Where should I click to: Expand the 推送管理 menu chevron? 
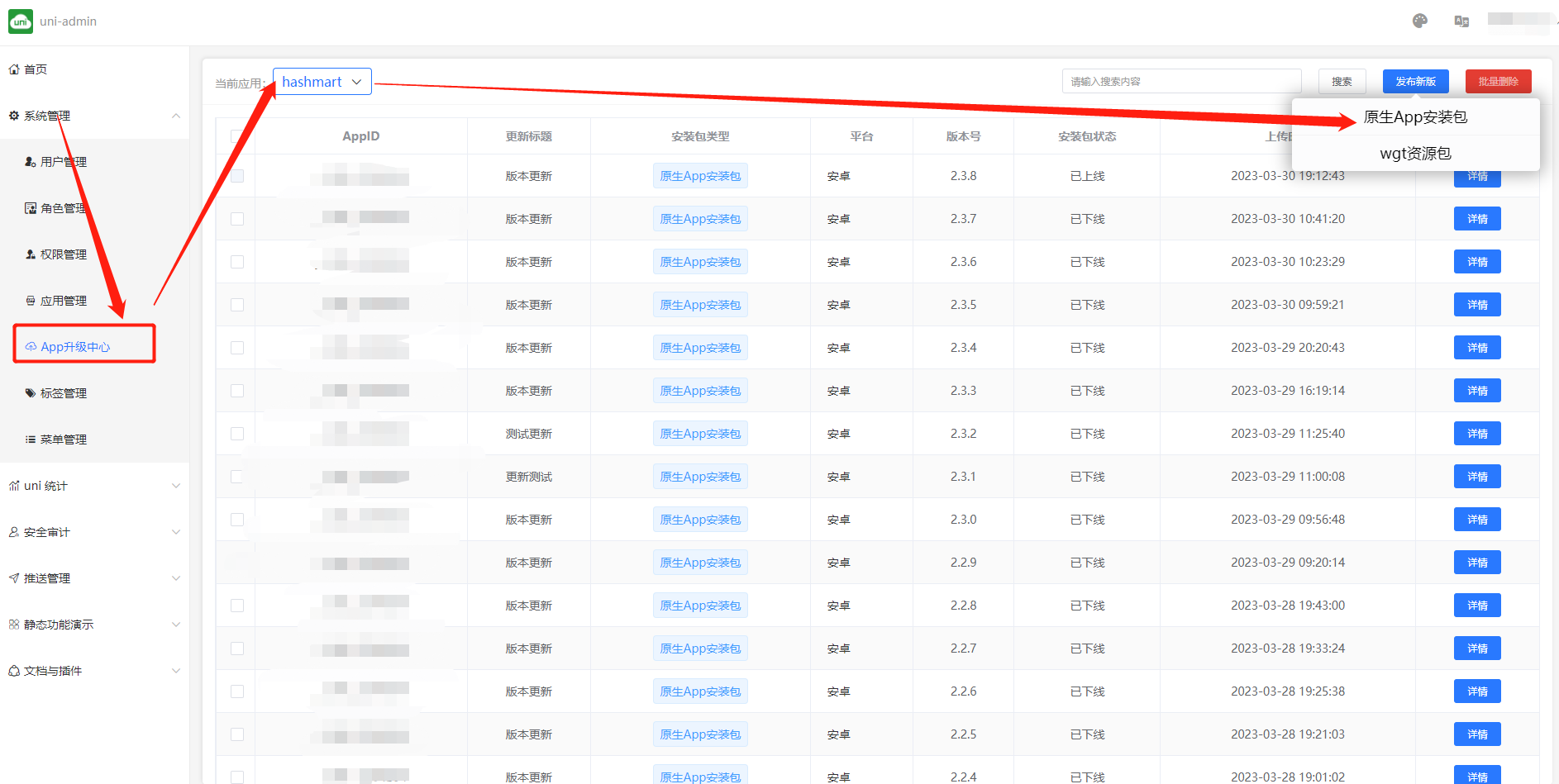[x=176, y=578]
